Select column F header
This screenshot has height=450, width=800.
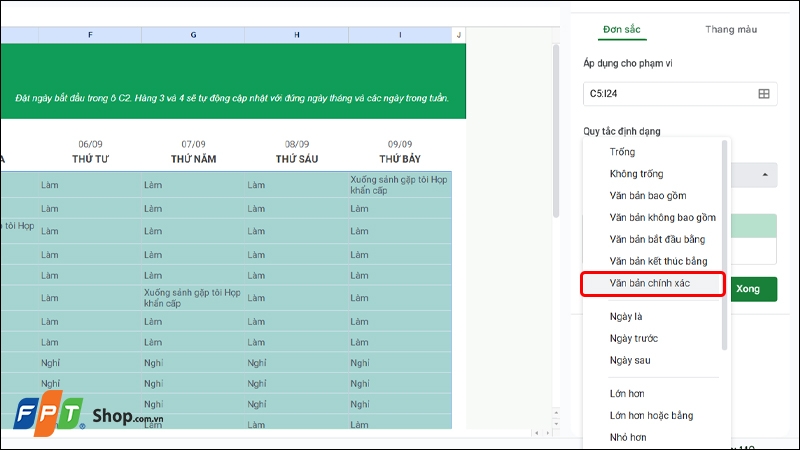(90, 35)
